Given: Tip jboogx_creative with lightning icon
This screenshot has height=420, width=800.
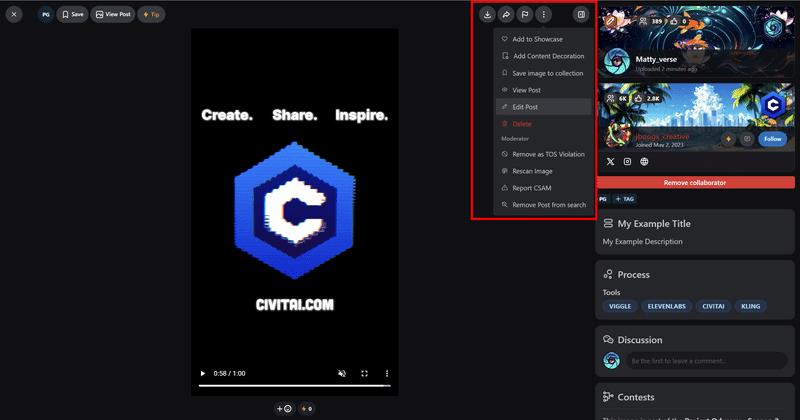Looking at the screenshot, I should tap(729, 139).
